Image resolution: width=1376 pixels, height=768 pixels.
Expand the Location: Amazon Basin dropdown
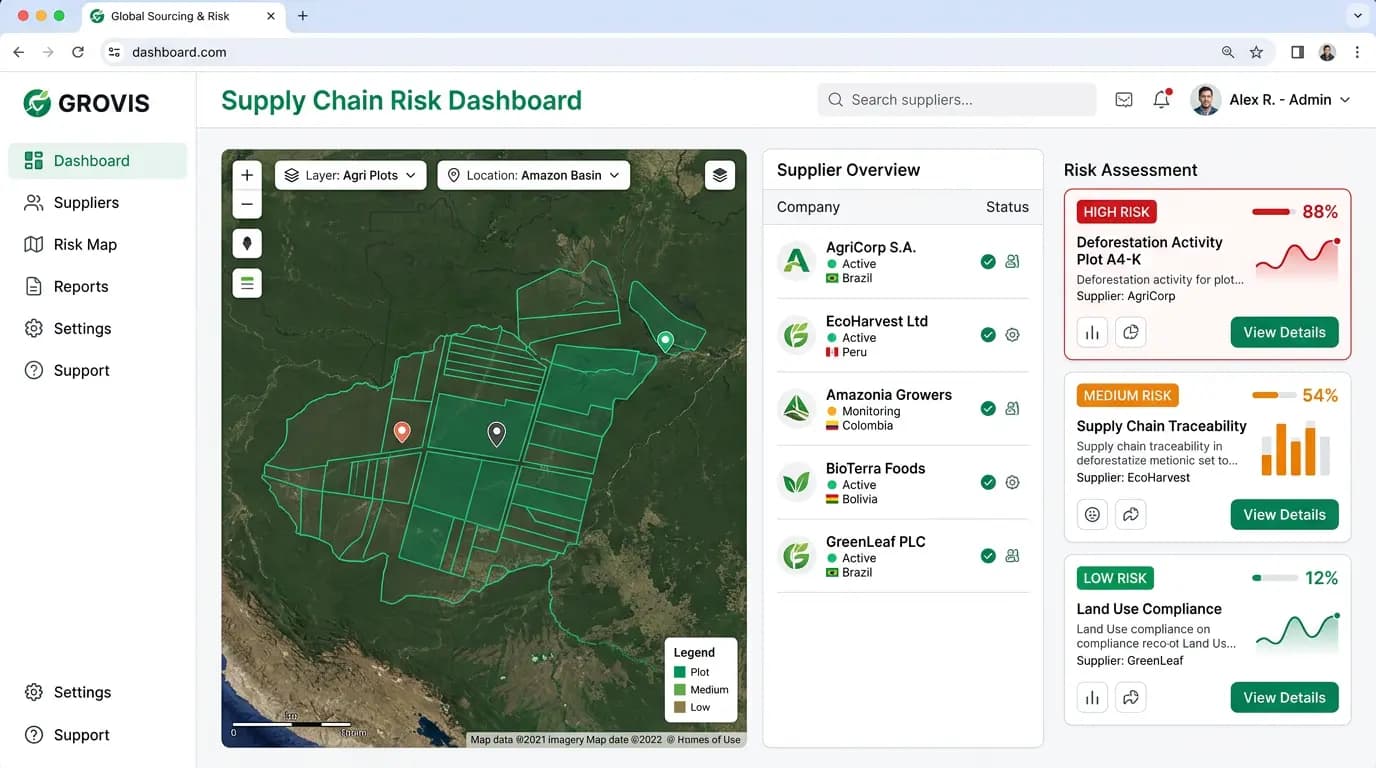coord(533,174)
